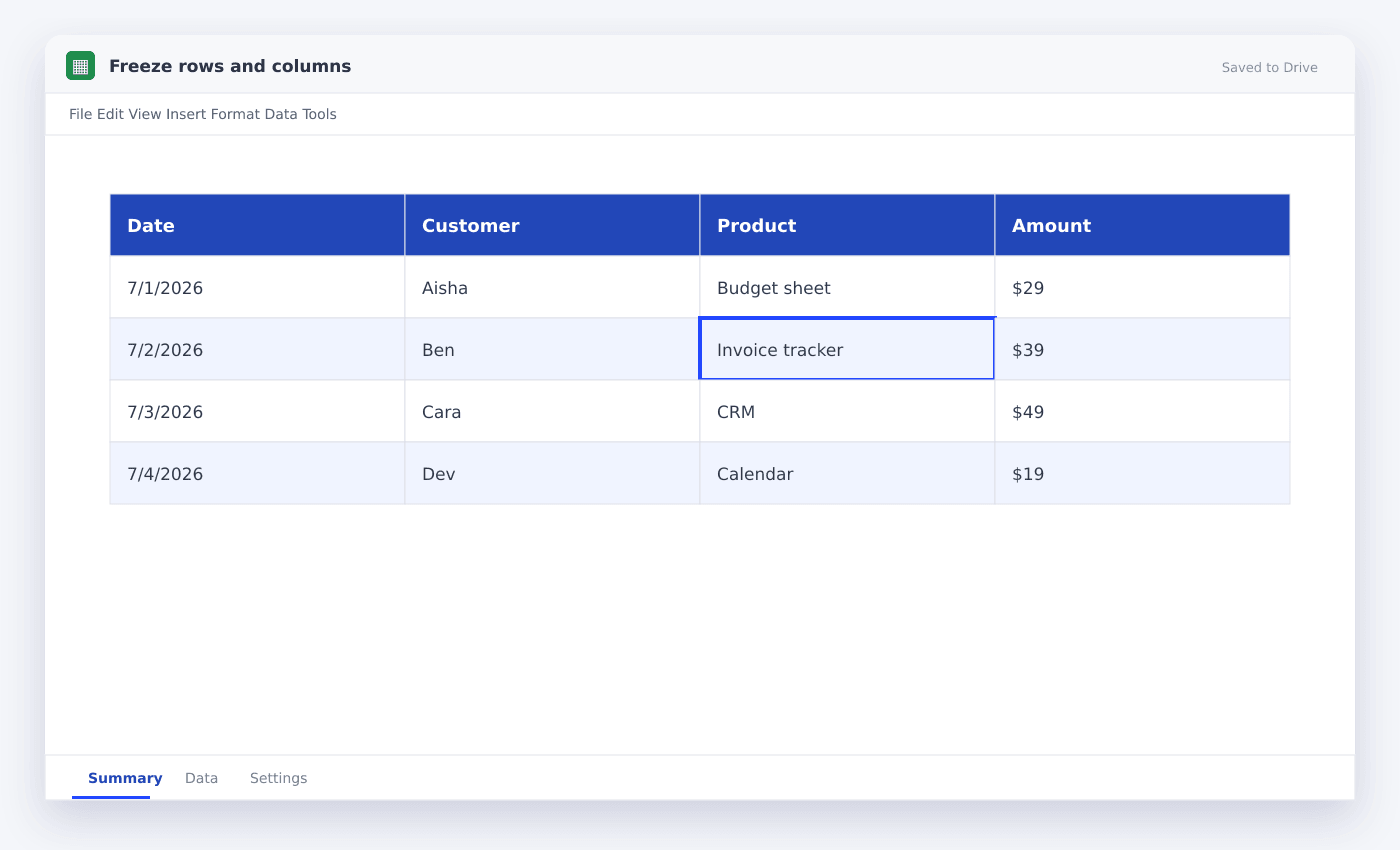Image resolution: width=1400 pixels, height=850 pixels.
Task: Open the Format menu
Action: pyautogui.click(x=235, y=114)
